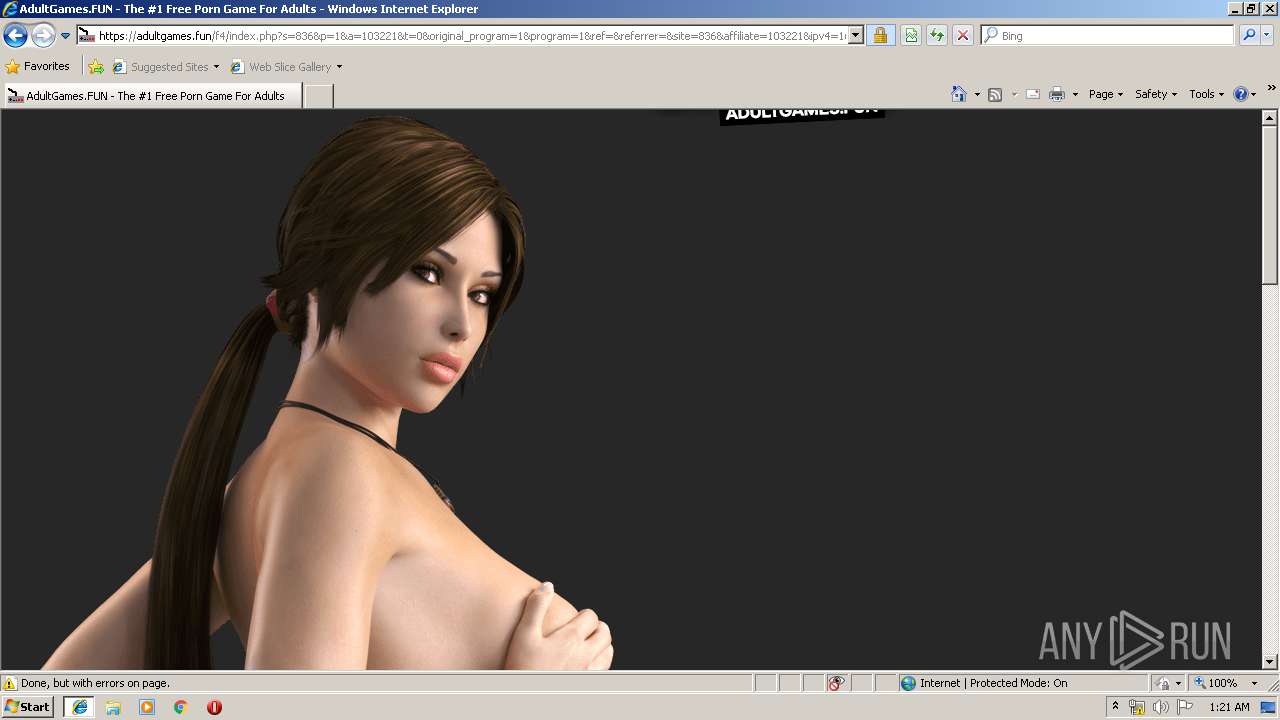Show hidden tray icons arrow

(1115, 707)
